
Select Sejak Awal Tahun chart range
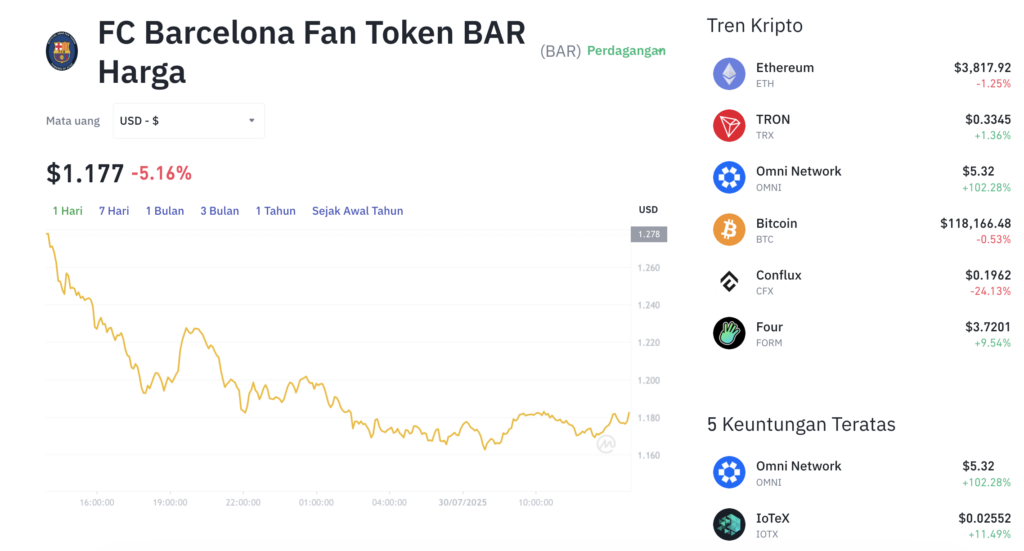coord(357,211)
